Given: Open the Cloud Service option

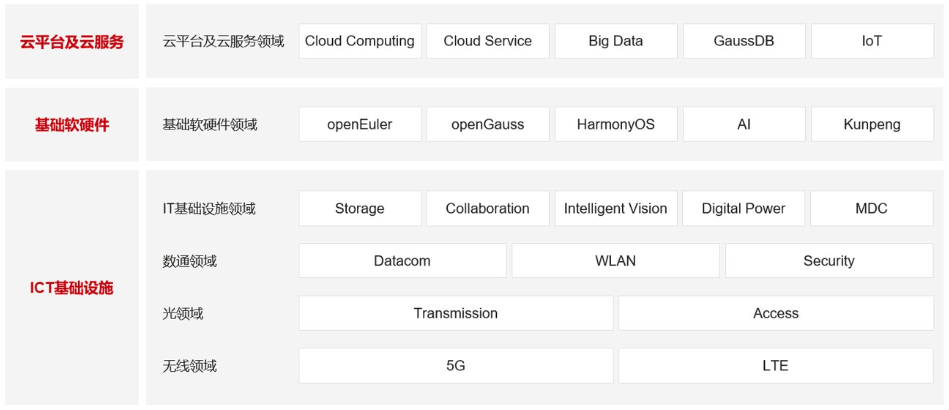Looking at the screenshot, I should 488,41.
